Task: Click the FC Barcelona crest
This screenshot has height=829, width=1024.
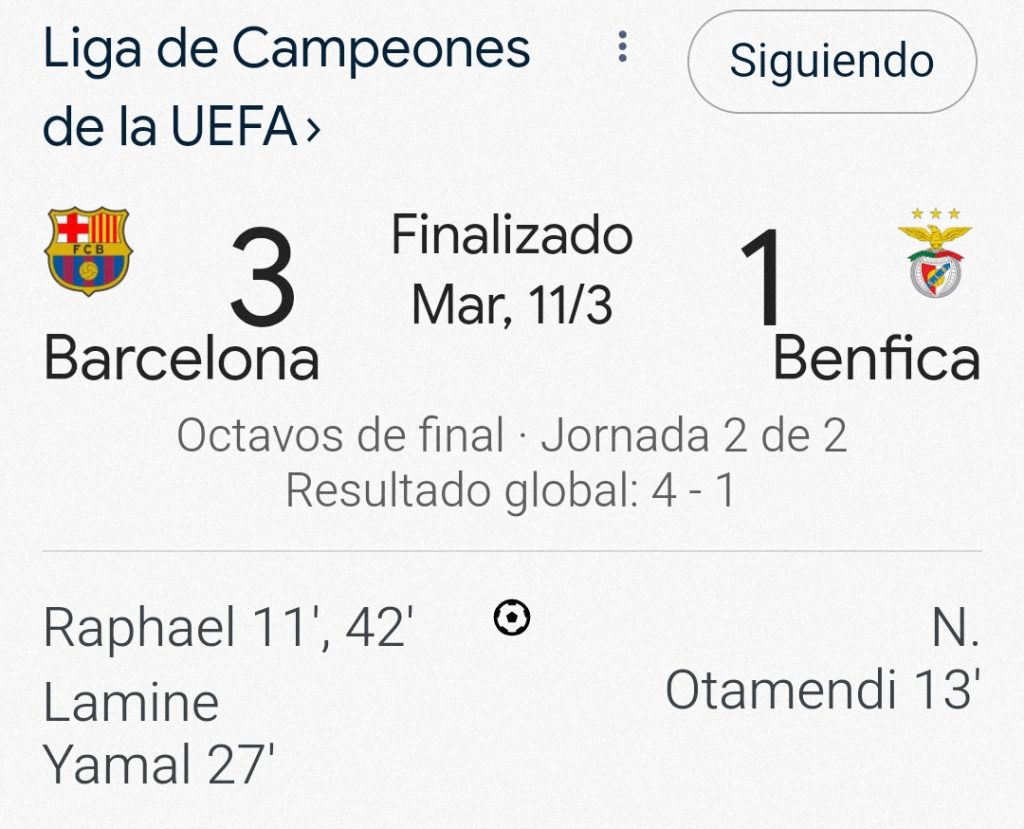Action: pos(88,250)
